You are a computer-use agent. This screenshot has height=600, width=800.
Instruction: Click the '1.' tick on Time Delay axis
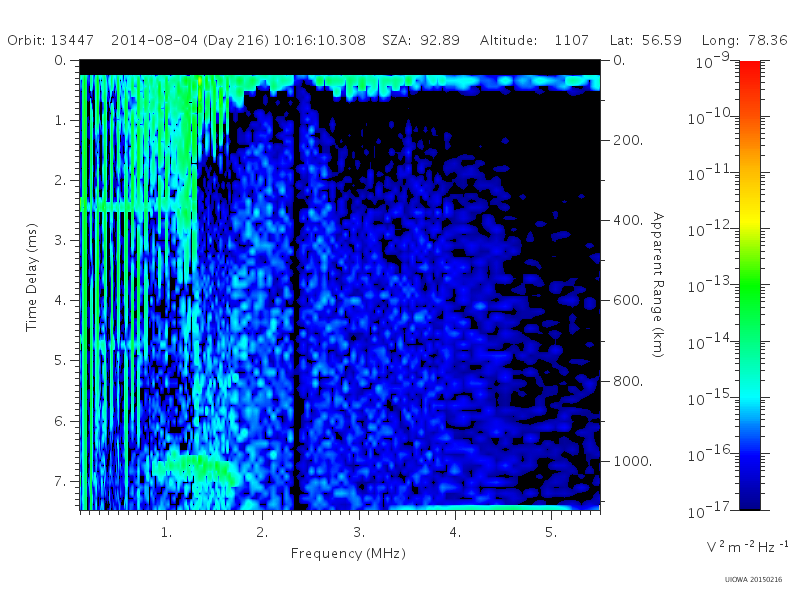[x=60, y=120]
